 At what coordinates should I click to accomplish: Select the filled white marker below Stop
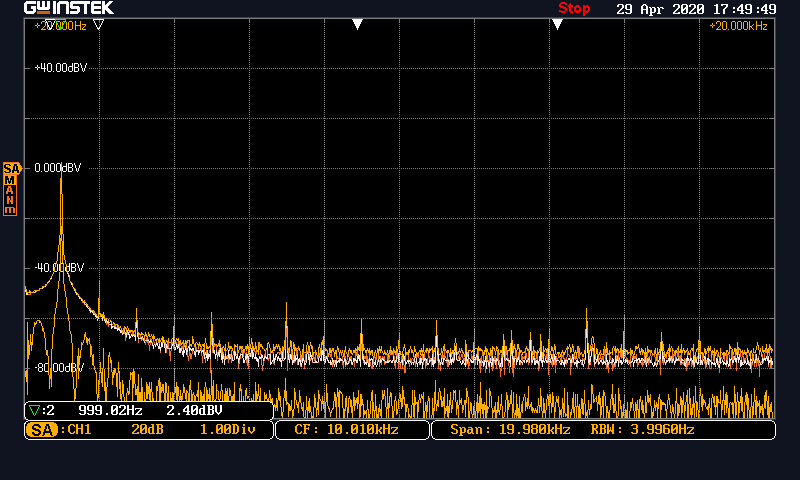(x=557, y=24)
